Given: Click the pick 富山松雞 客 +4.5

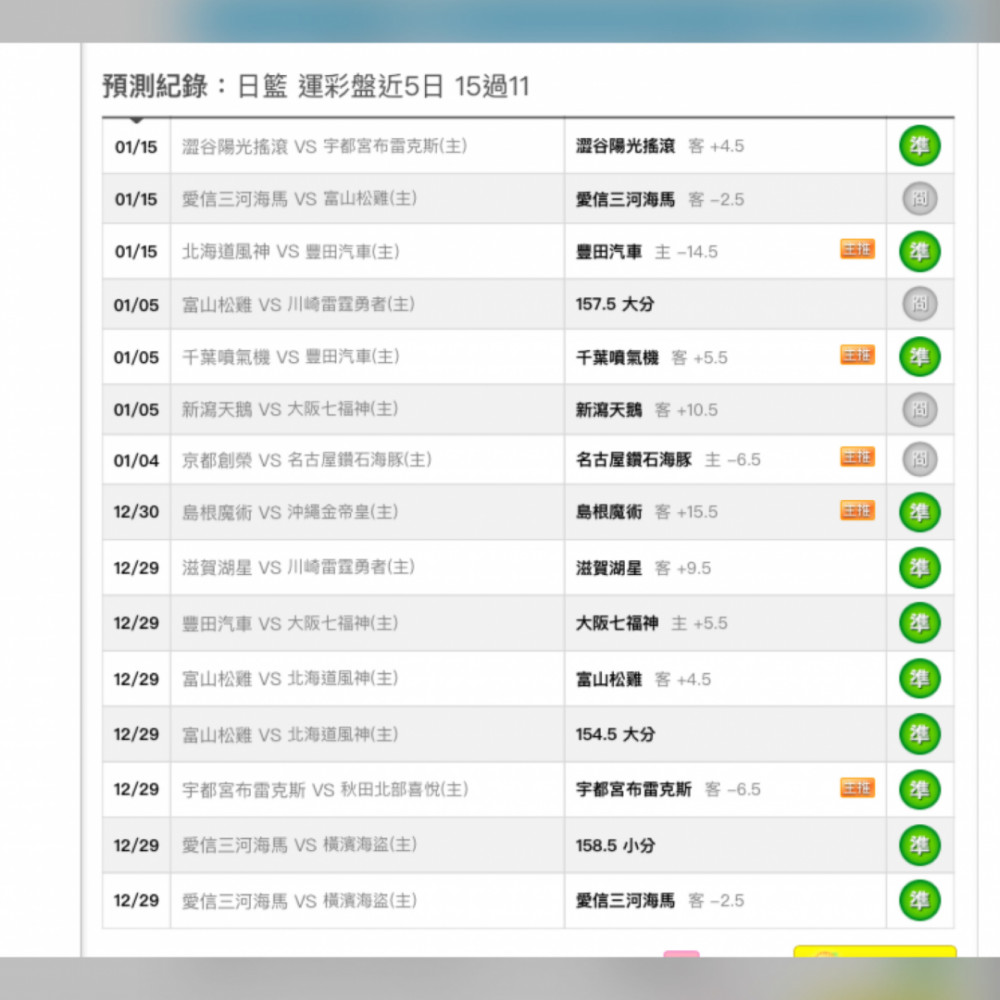Looking at the screenshot, I should tap(643, 679).
